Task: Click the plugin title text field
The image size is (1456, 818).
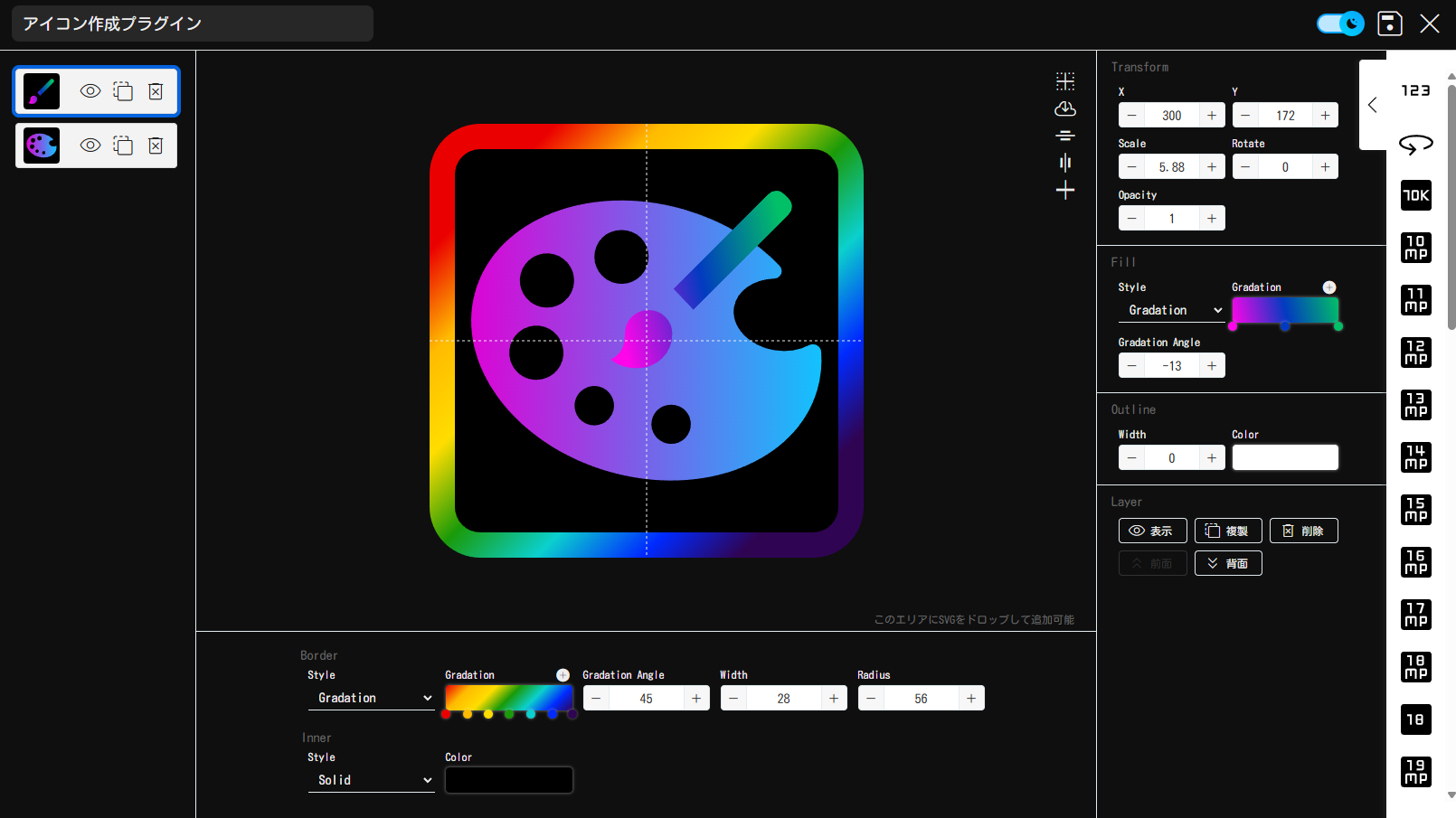Action: point(193,24)
